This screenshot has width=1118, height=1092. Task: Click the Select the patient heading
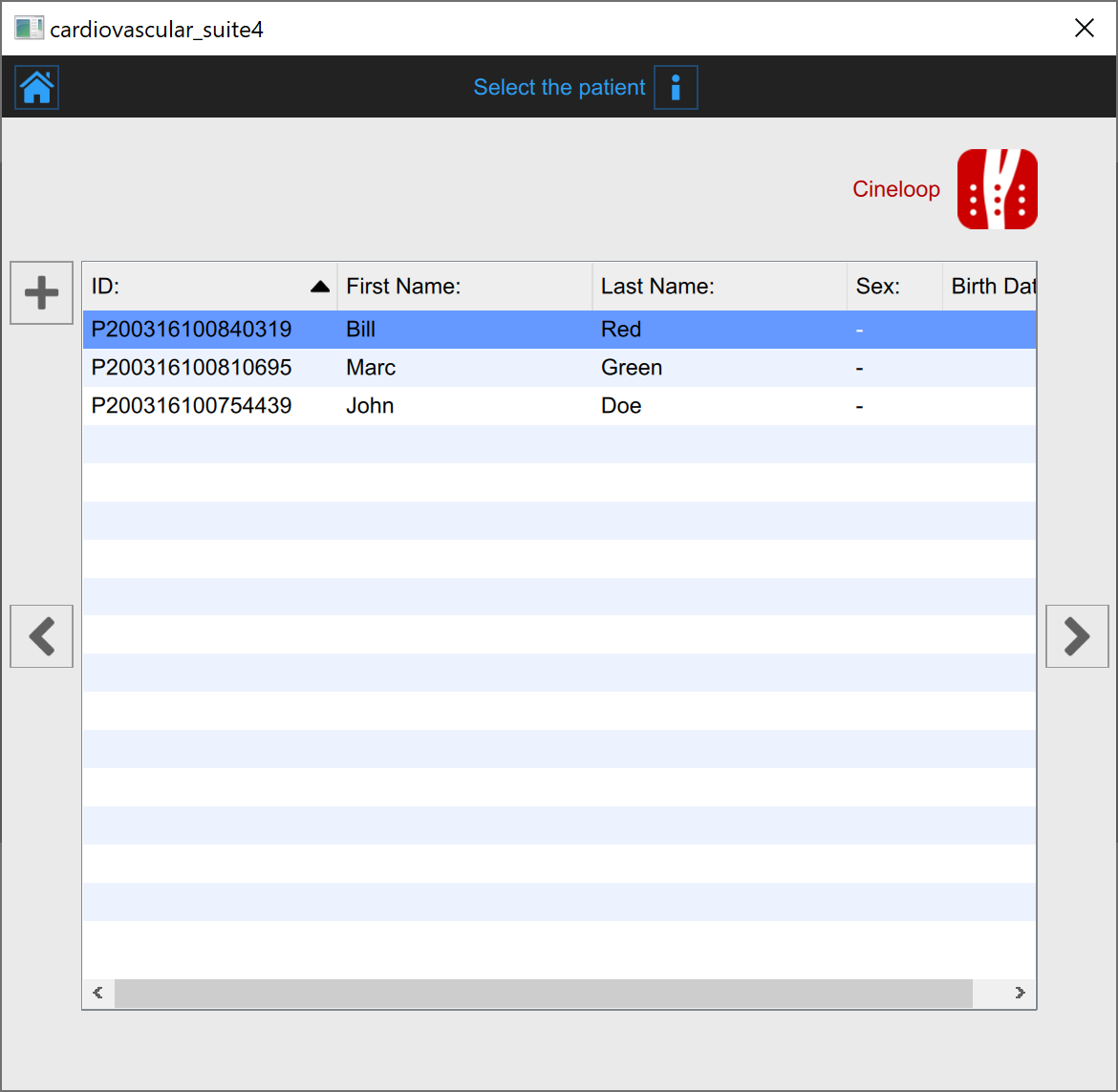tap(559, 88)
